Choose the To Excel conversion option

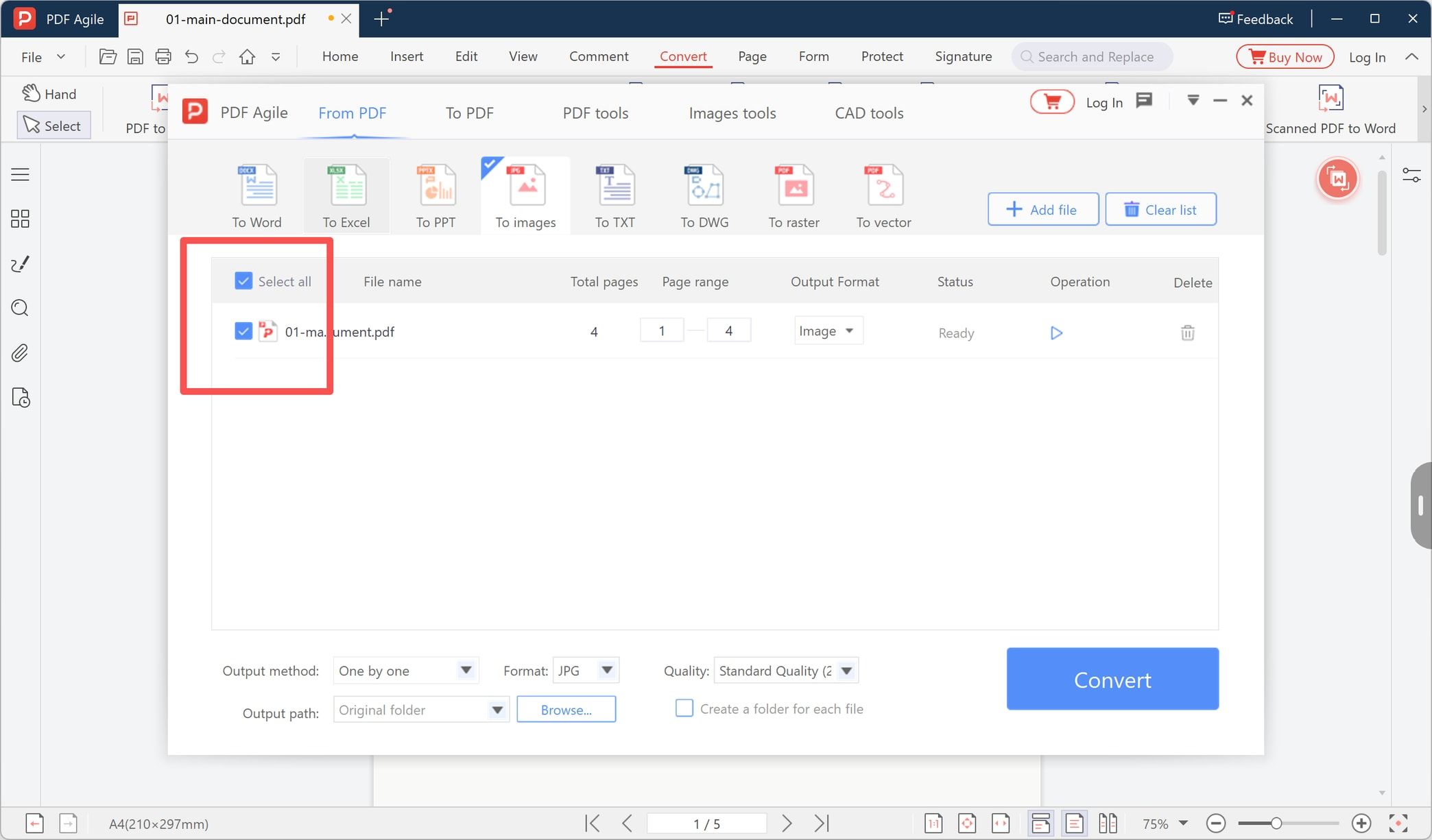(x=346, y=195)
